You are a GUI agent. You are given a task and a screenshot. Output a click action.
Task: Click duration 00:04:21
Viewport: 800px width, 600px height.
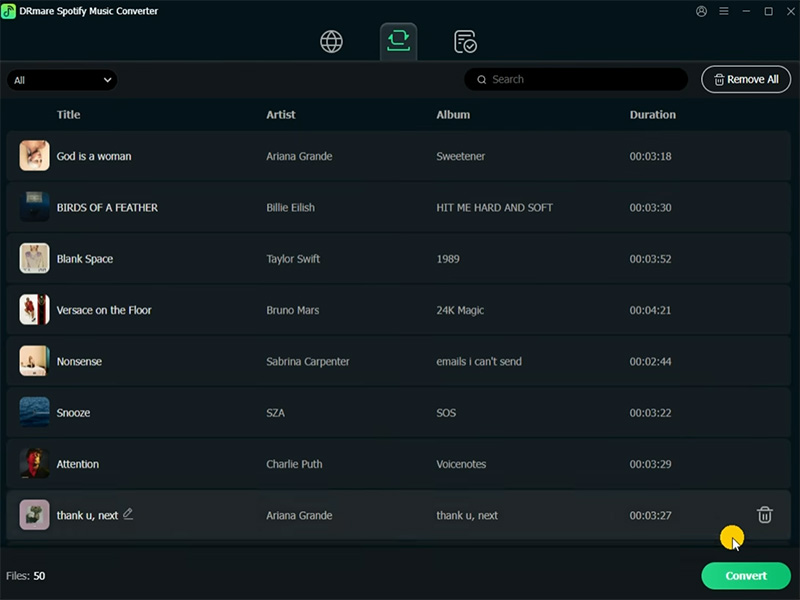(x=651, y=310)
